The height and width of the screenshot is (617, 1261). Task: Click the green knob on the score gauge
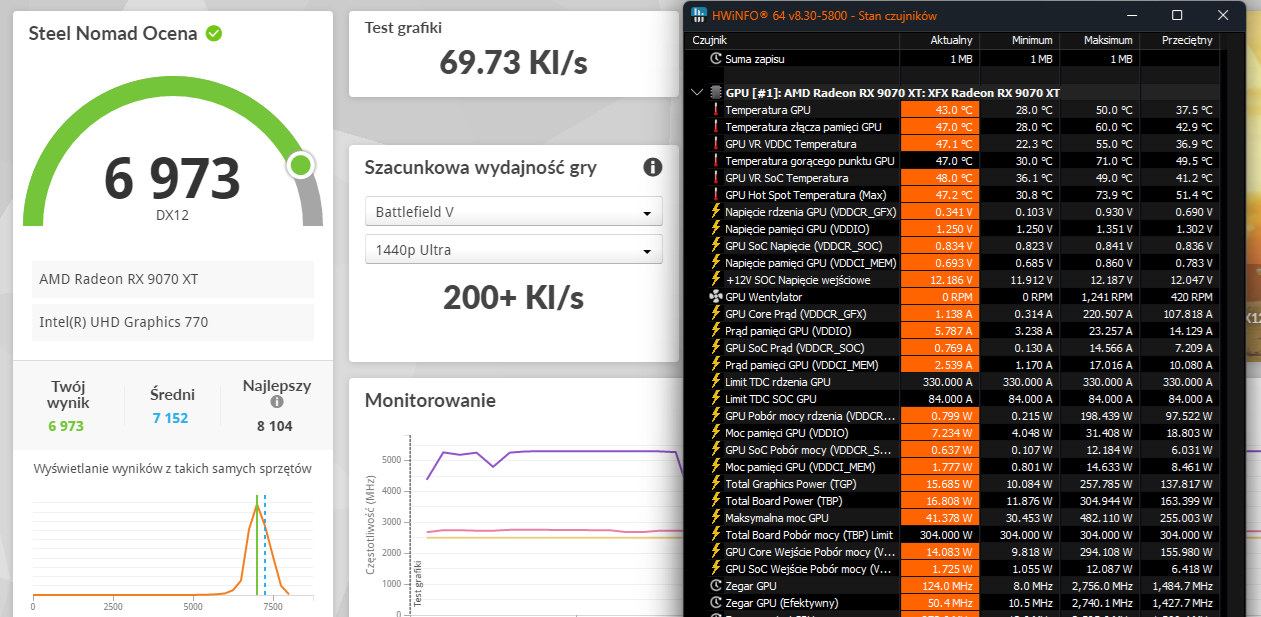(300, 165)
